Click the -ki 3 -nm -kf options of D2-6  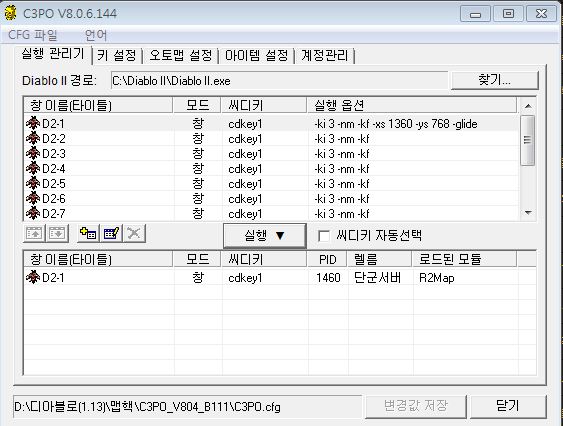[x=341, y=199]
